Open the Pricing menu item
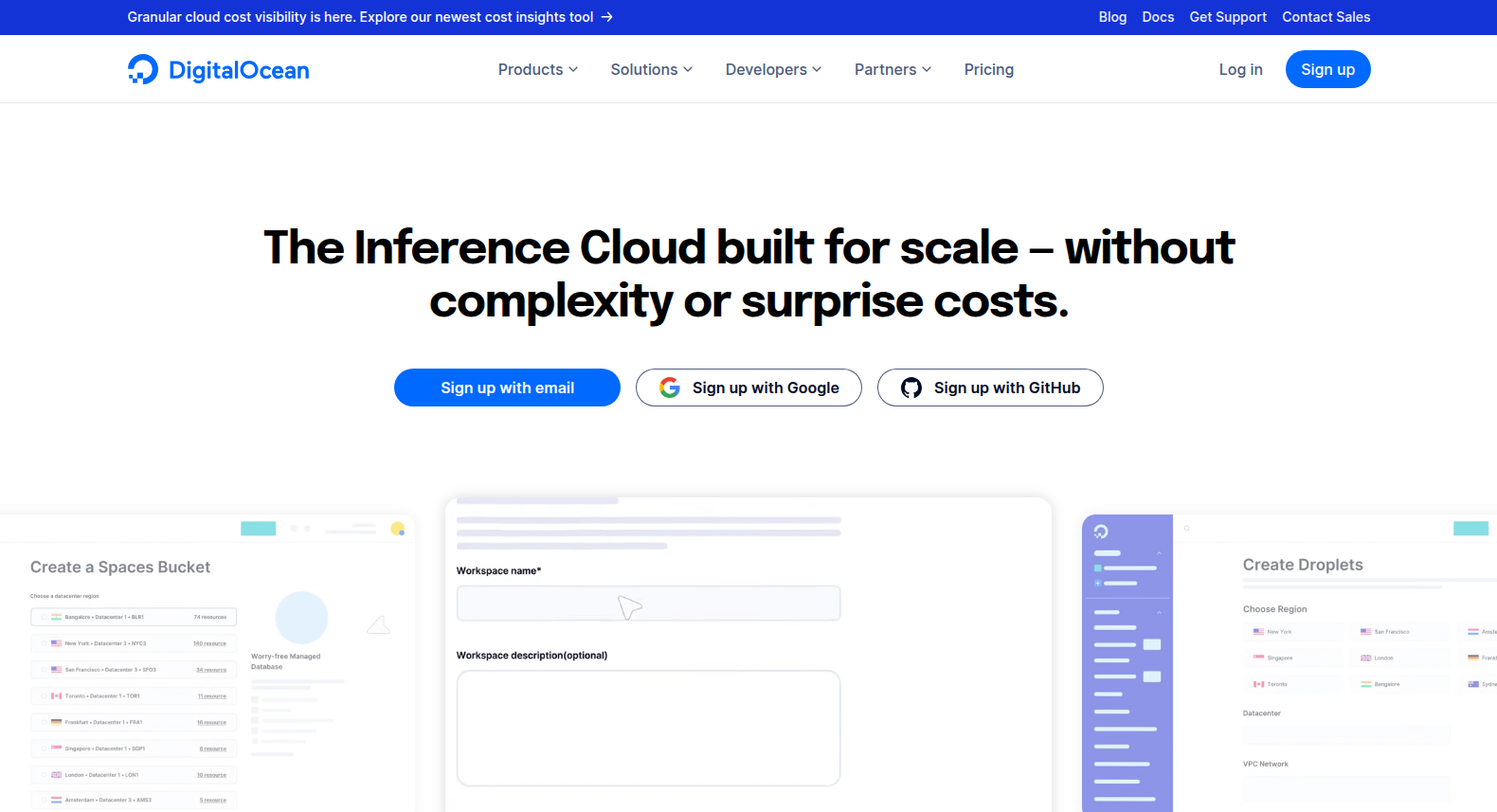The image size is (1497, 812). click(989, 69)
